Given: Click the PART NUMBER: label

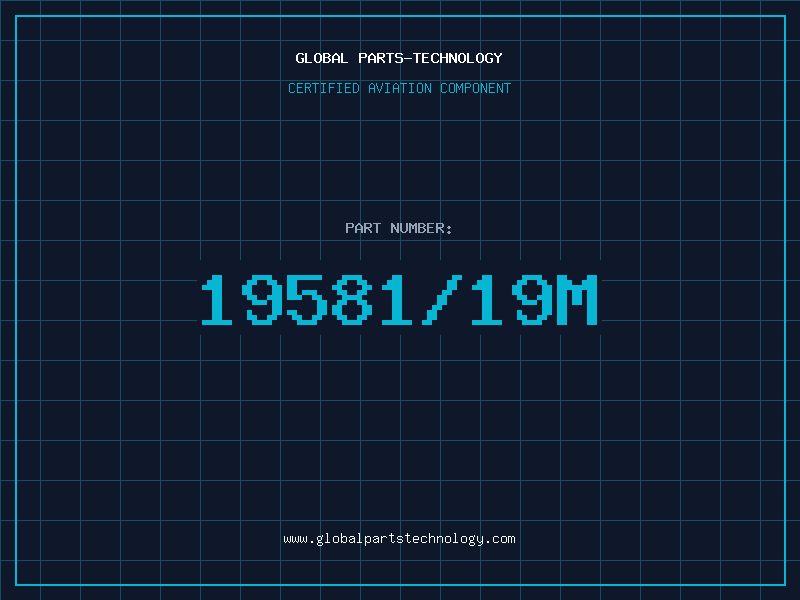Looking at the screenshot, I should (399, 228).
